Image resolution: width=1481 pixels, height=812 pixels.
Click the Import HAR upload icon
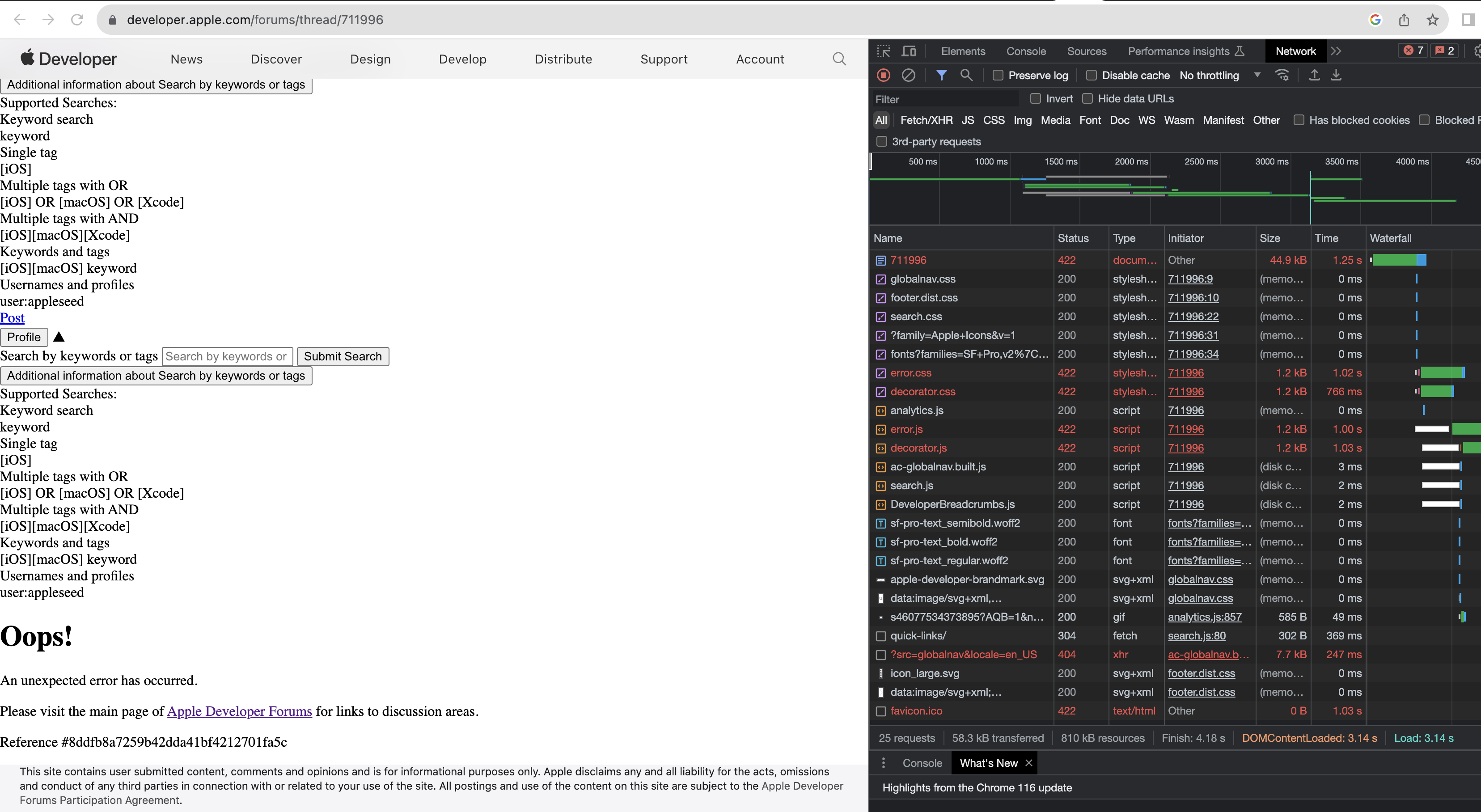pos(1314,75)
